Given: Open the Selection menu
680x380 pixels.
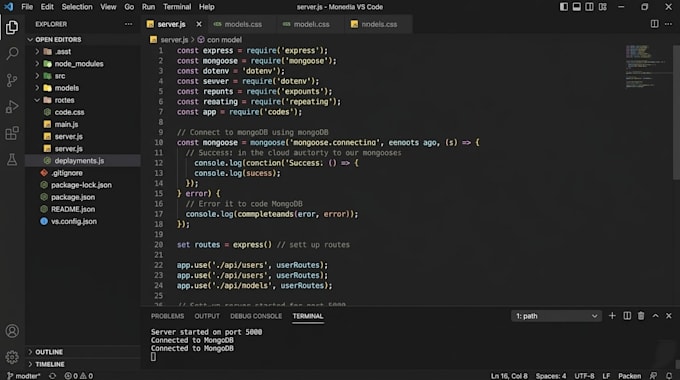Looking at the screenshot, I should click(x=77, y=7).
